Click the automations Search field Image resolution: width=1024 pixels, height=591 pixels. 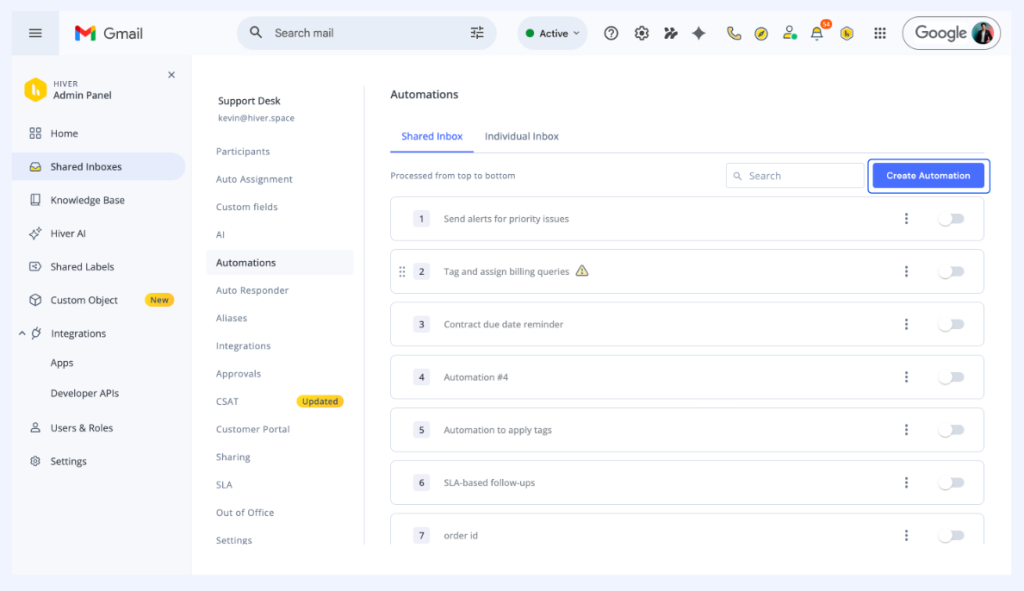pos(795,176)
